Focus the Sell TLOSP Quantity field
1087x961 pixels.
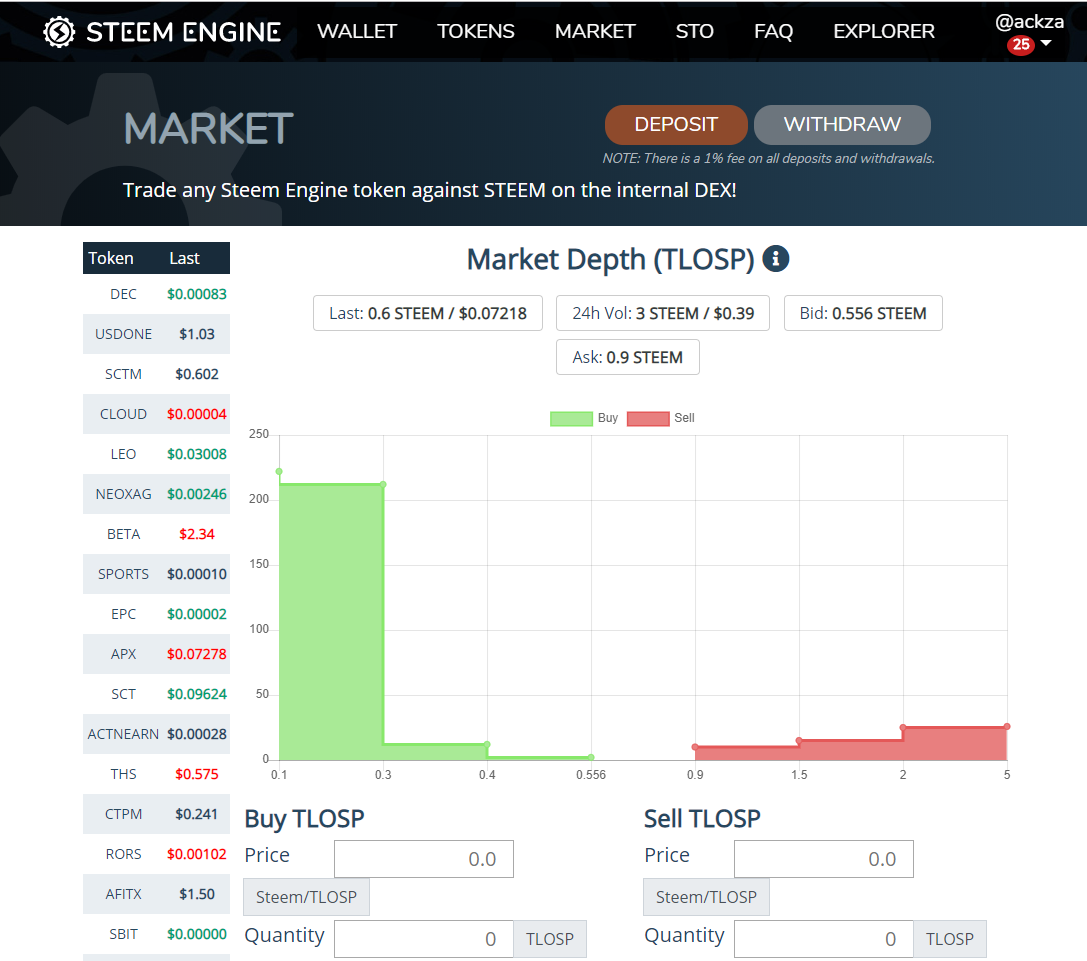[x=824, y=939]
